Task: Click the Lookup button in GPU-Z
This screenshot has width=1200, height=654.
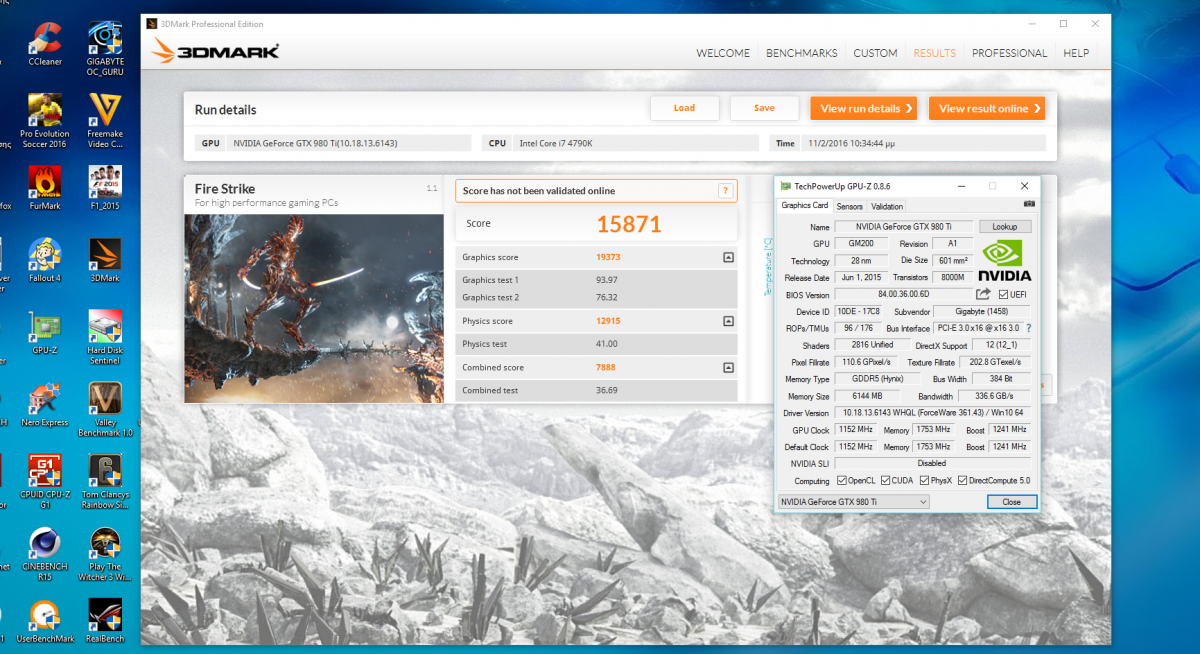Action: [x=1004, y=227]
